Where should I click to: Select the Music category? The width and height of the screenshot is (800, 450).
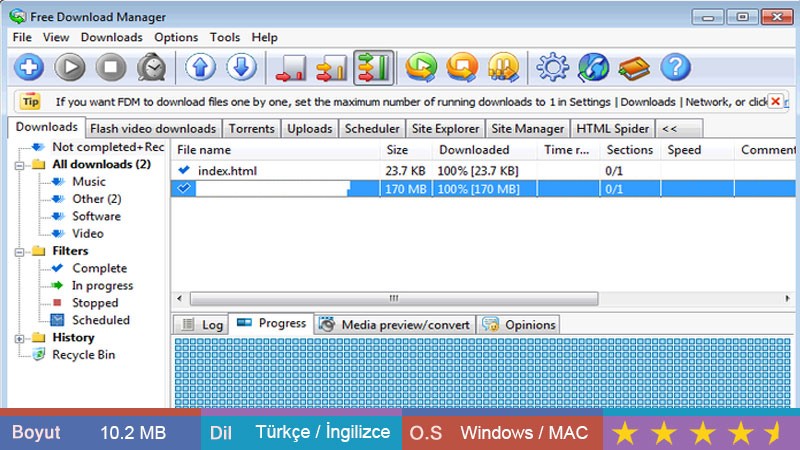pos(89,182)
